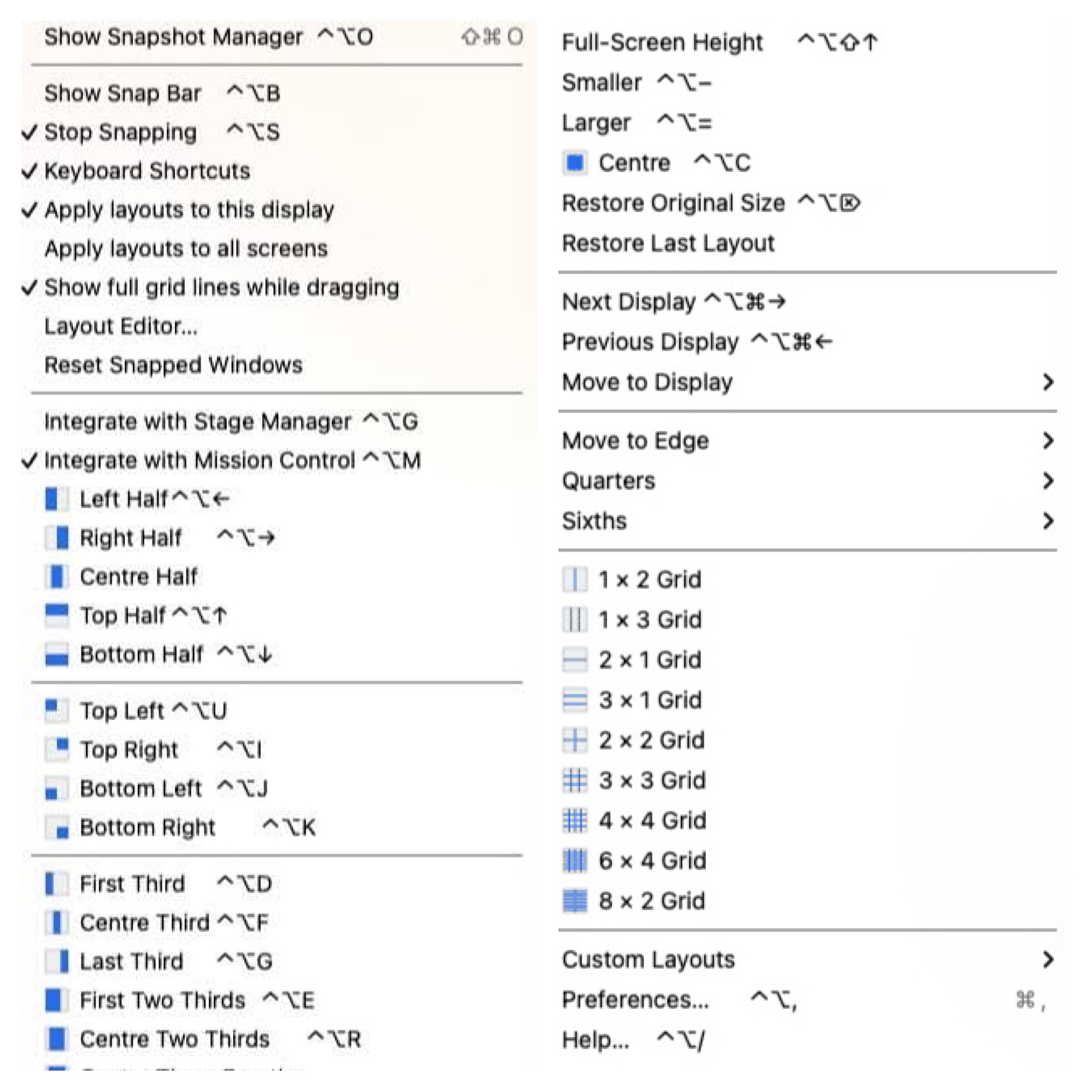Click the First Two Thirds icon

click(56, 1000)
